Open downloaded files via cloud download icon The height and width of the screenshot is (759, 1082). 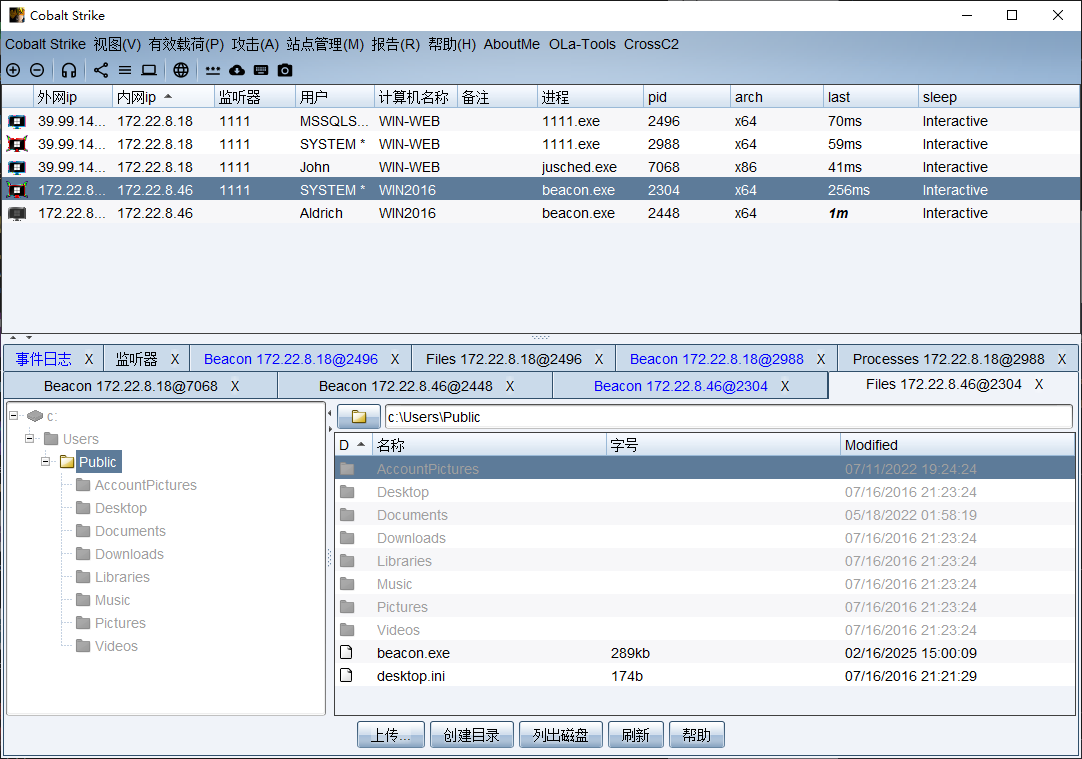(x=237, y=70)
